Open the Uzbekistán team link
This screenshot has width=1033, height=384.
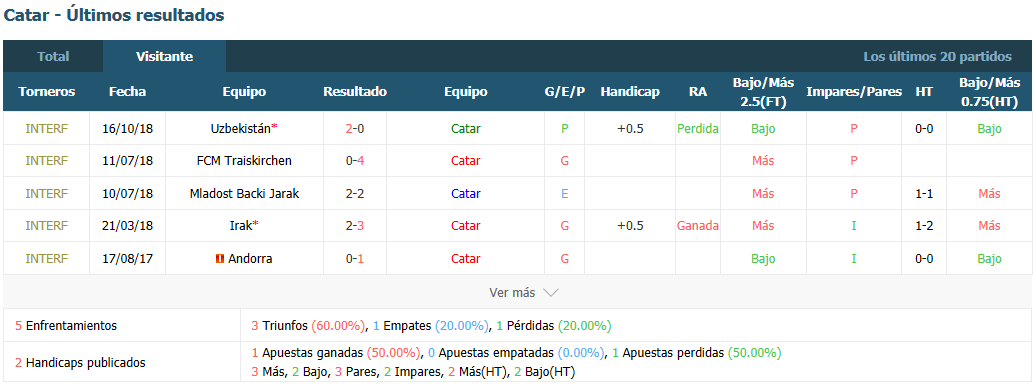(x=240, y=129)
